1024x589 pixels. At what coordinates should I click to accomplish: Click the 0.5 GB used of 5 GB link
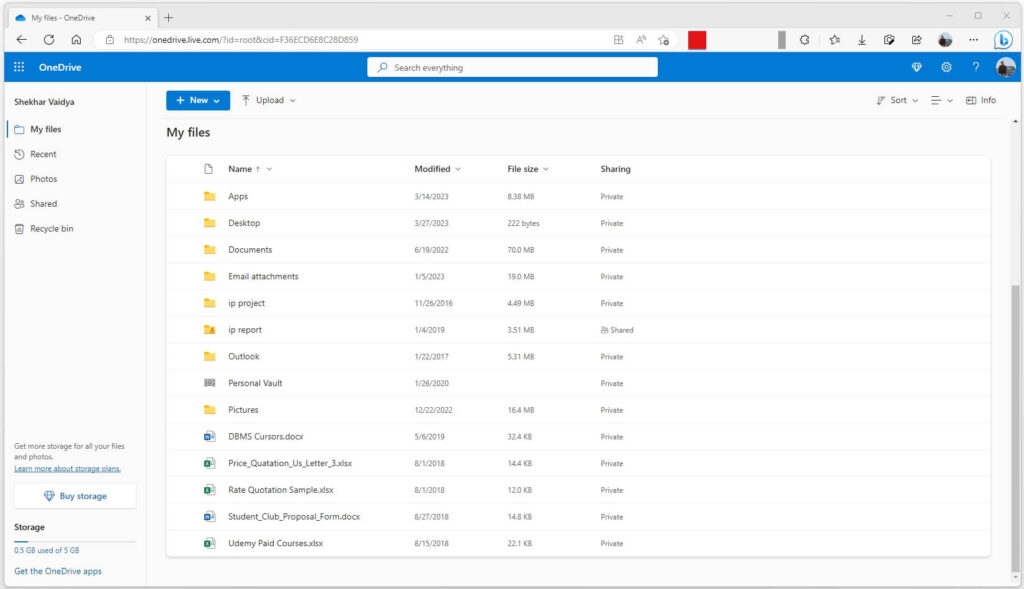point(46,550)
